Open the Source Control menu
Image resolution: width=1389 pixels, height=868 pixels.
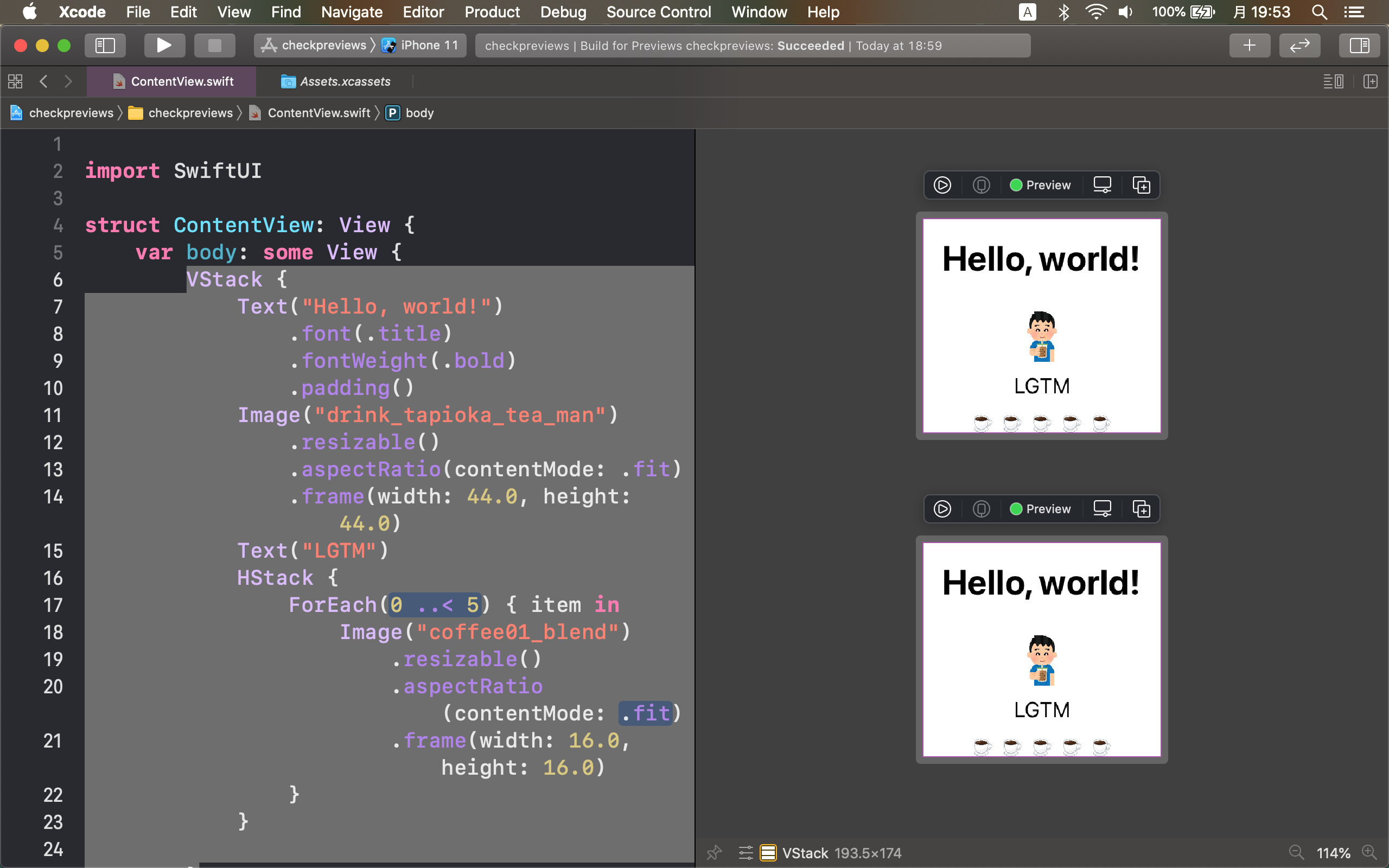click(658, 12)
